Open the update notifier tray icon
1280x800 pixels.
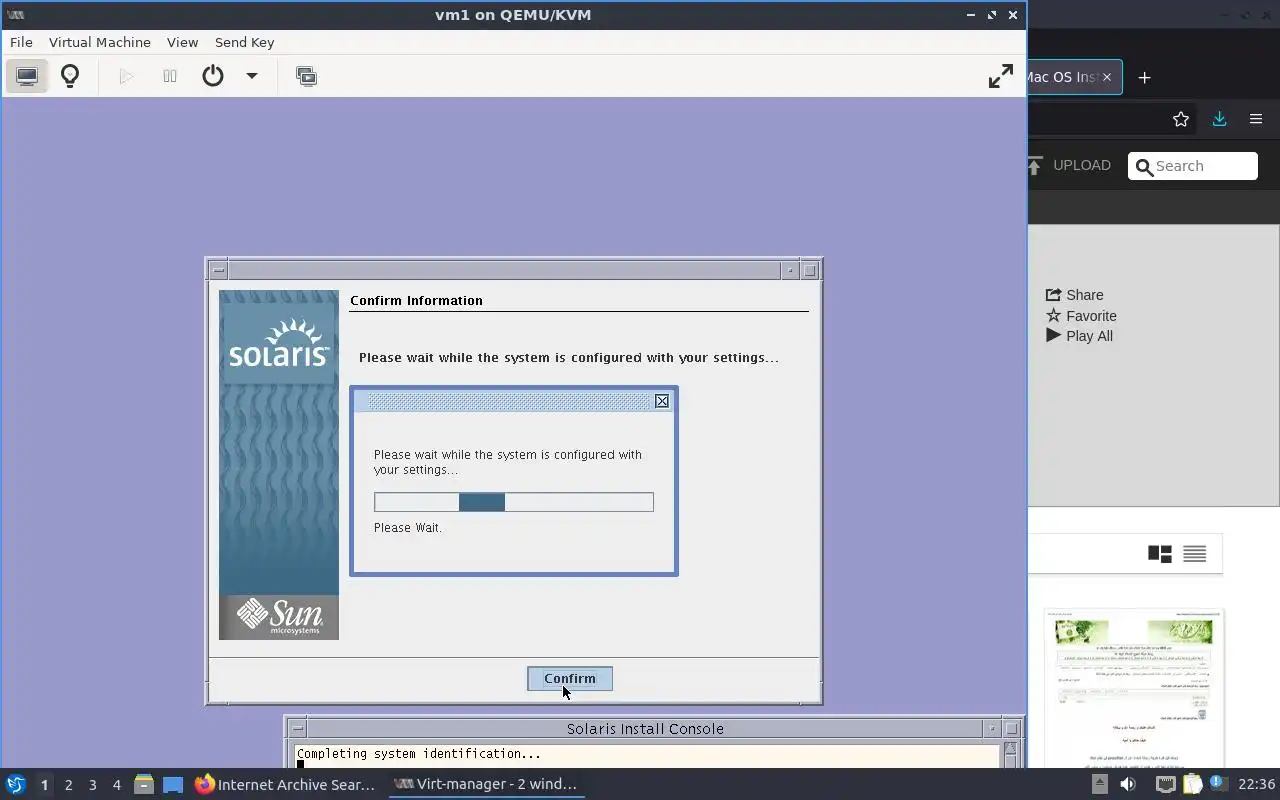pyautogui.click(x=1217, y=784)
